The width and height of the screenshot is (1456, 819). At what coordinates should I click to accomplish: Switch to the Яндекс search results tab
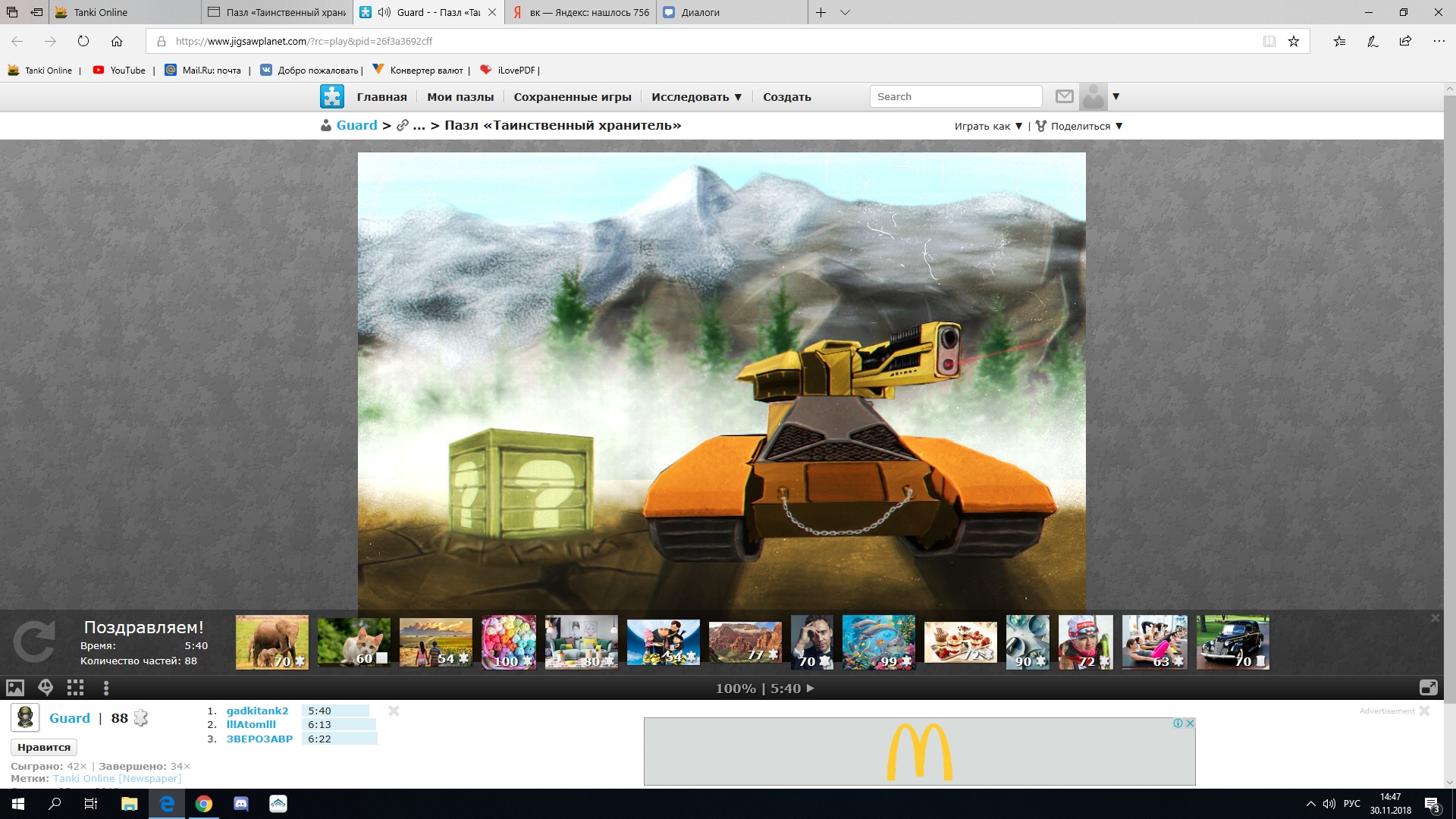[x=581, y=12]
